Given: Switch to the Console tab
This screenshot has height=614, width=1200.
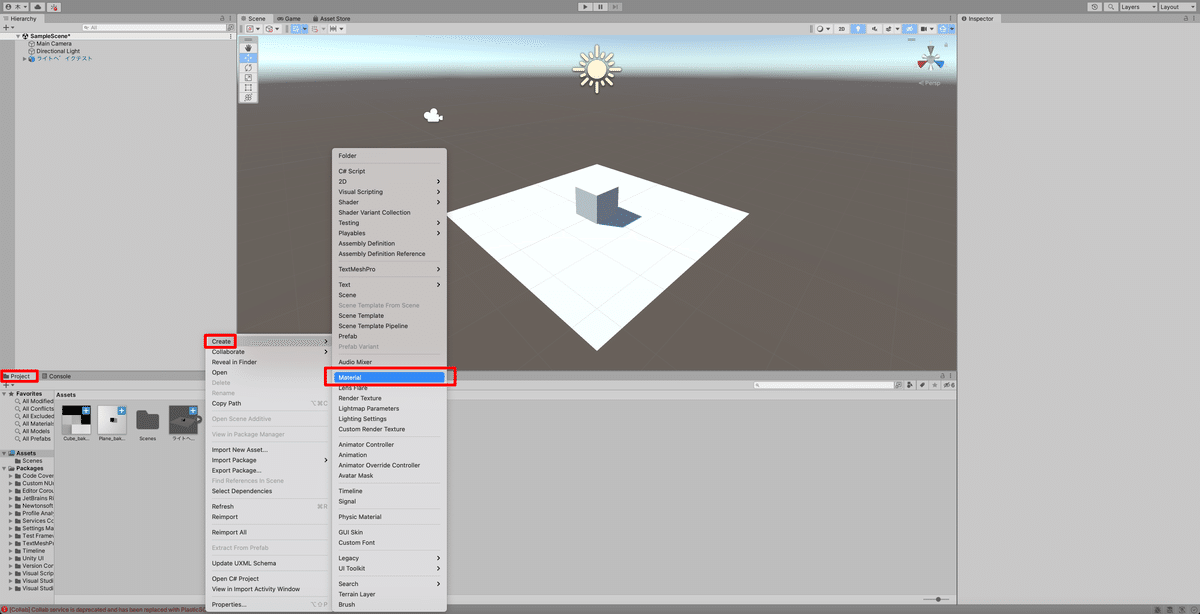Looking at the screenshot, I should click(x=56, y=376).
